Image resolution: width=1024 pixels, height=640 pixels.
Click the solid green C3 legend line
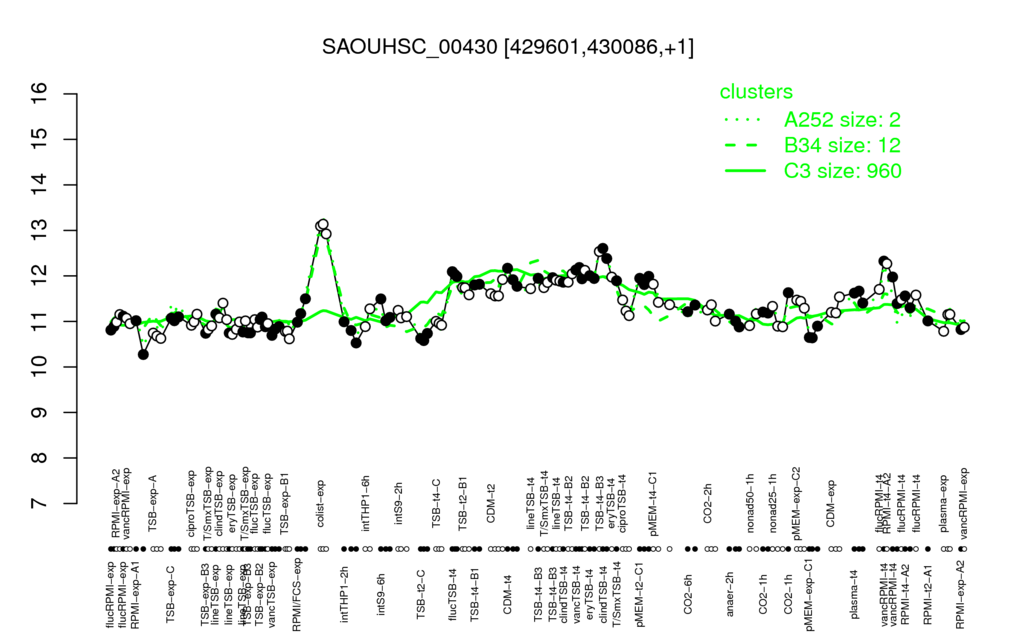tap(745, 171)
